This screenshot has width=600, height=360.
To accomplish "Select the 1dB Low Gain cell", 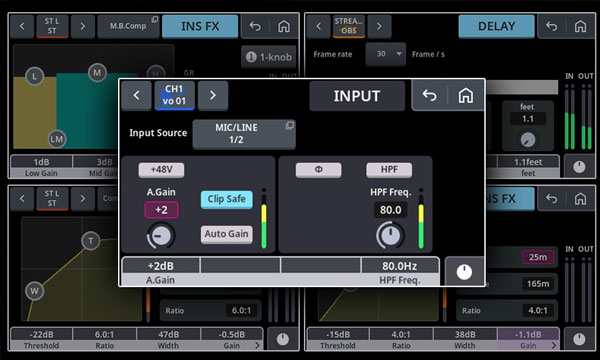I will 41,167.
